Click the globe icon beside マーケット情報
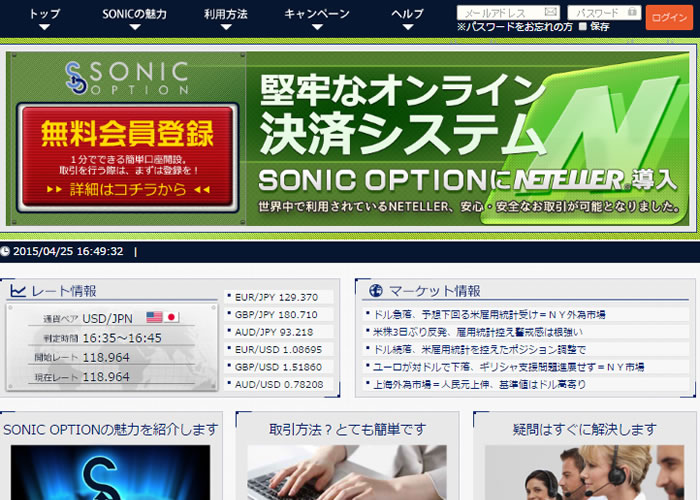700x500 pixels. coord(376,291)
